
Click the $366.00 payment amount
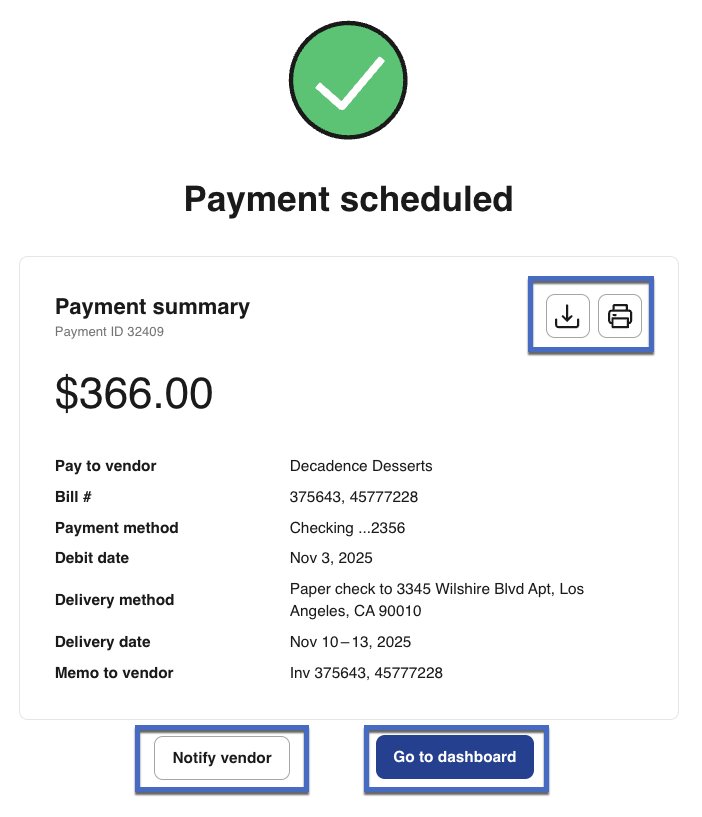click(134, 394)
